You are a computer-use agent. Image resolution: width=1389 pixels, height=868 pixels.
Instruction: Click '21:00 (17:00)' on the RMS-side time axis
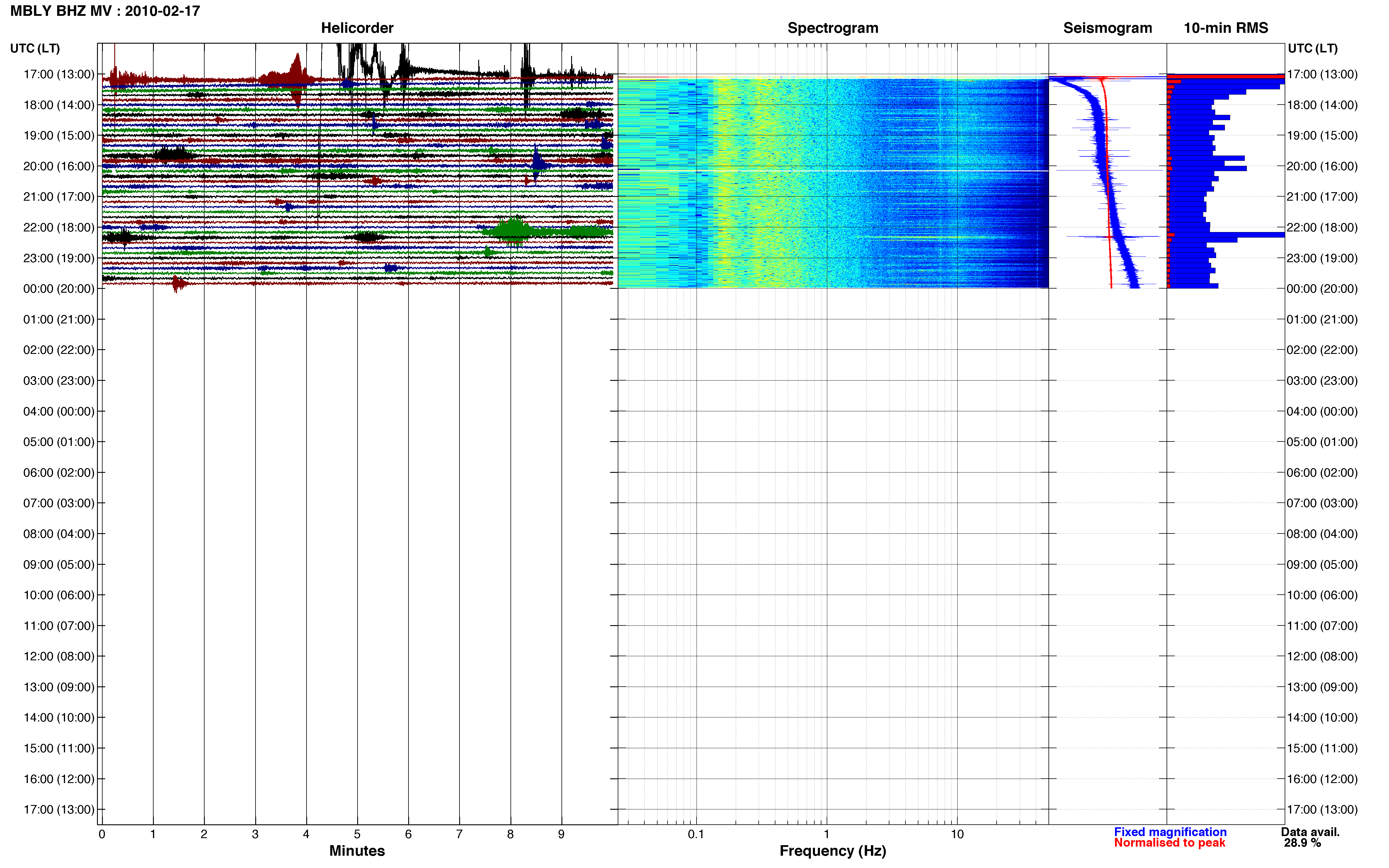coord(1322,196)
